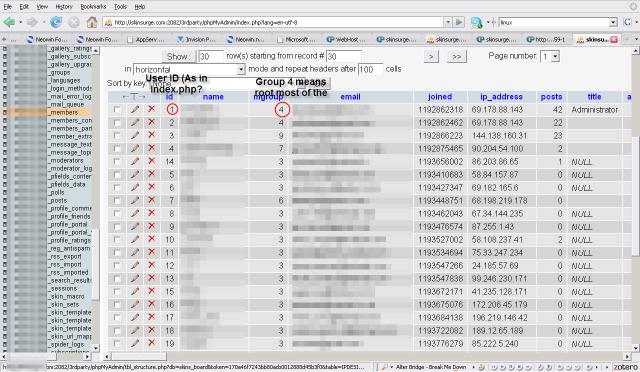Delete row with id 3 via red X

pos(151,135)
